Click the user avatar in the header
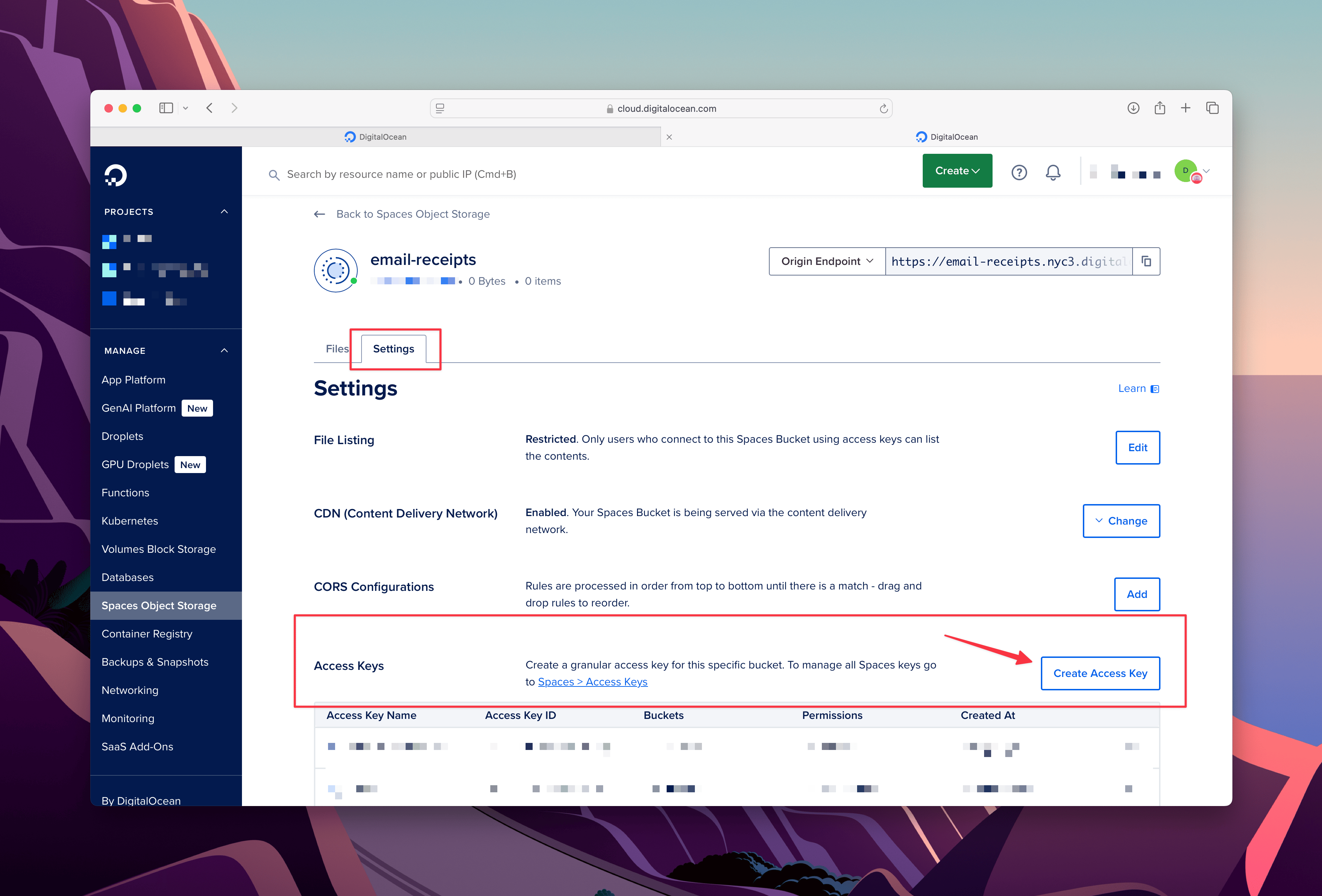 (1187, 171)
